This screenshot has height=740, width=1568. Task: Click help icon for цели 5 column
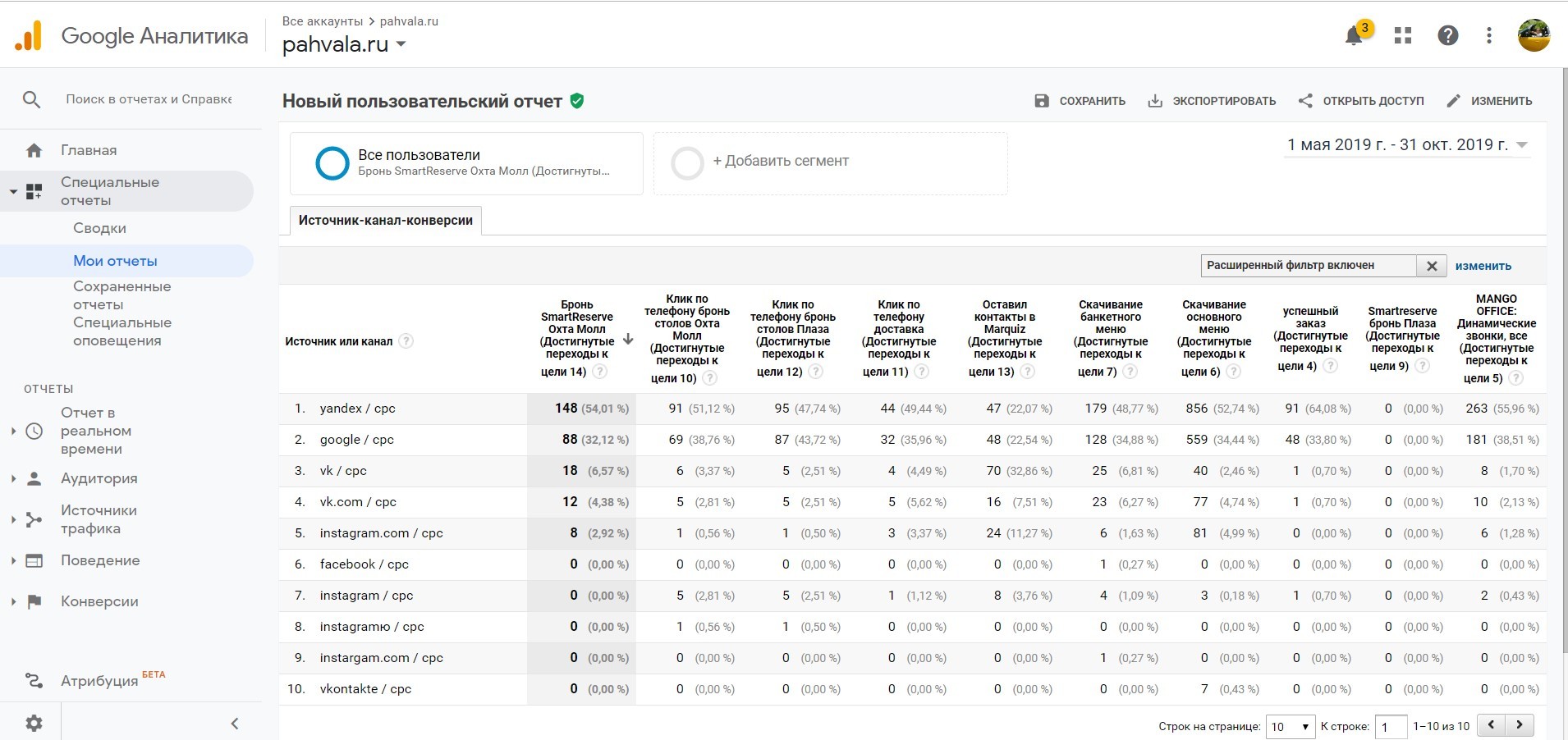(x=1515, y=378)
